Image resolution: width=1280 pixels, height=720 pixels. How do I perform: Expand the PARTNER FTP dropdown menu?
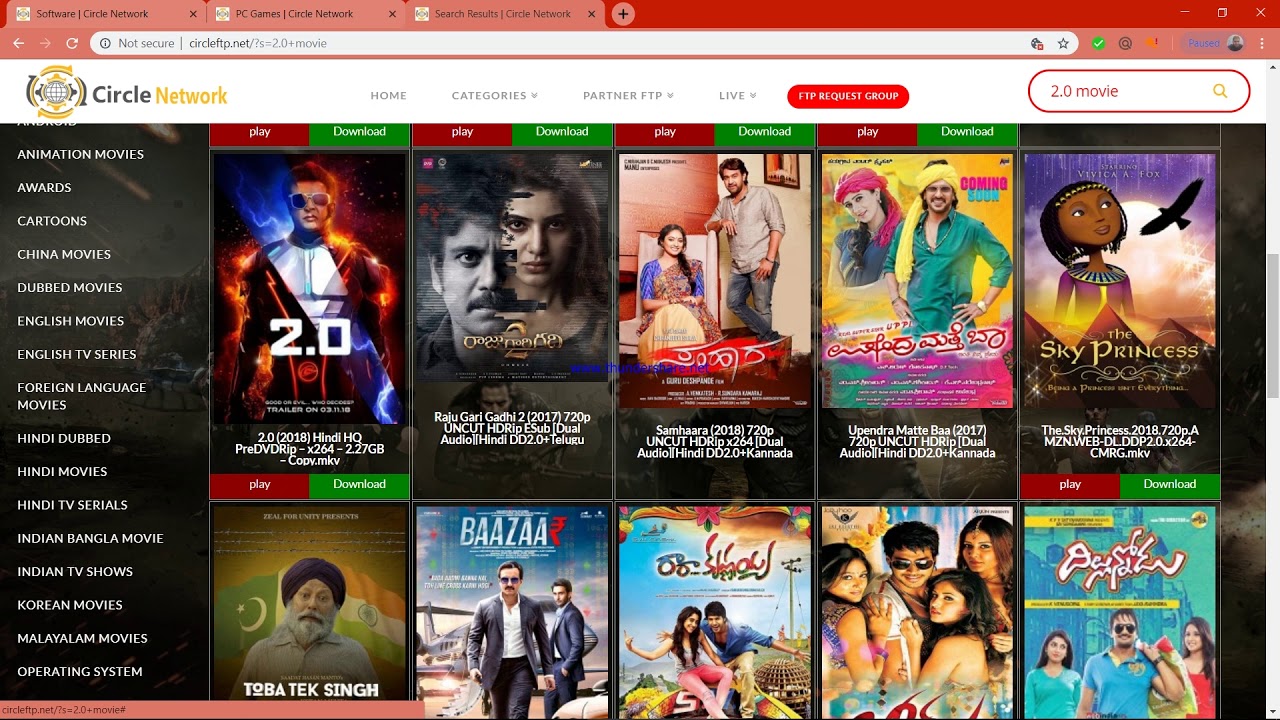[x=628, y=96]
